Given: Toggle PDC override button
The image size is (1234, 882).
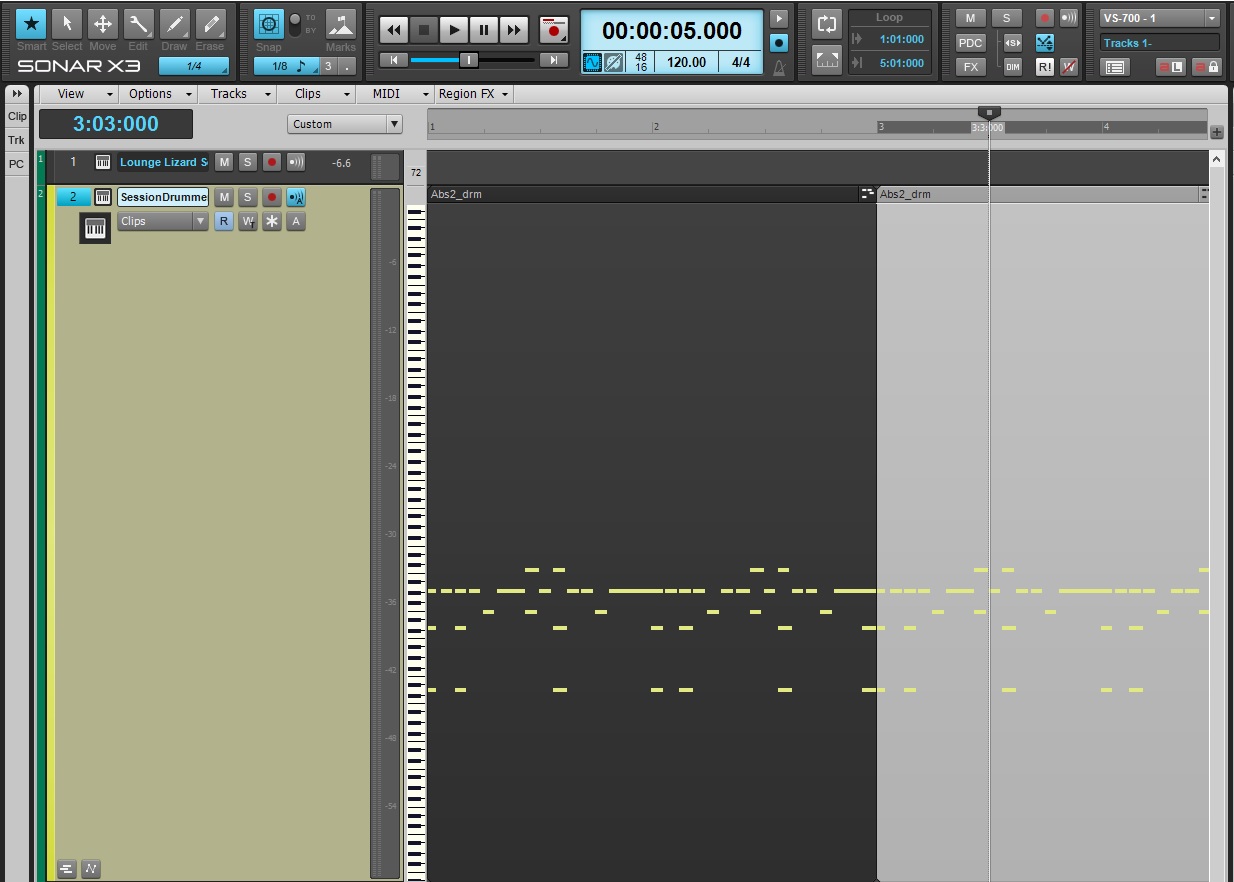Looking at the screenshot, I should coord(970,42).
